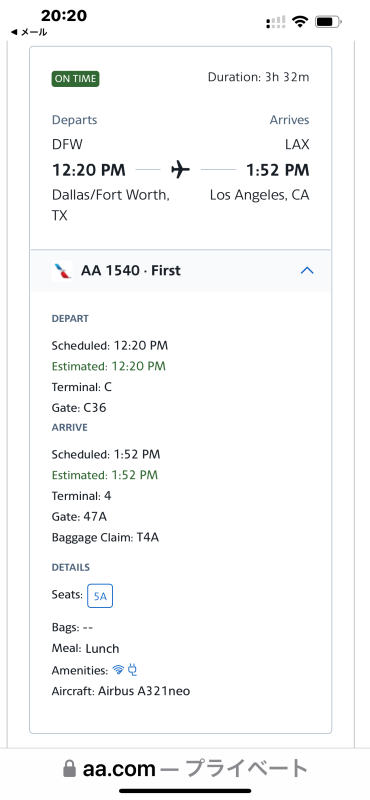This screenshot has width=370, height=800.
Task: Tap the power outlet amenity icon
Action: click(x=133, y=670)
